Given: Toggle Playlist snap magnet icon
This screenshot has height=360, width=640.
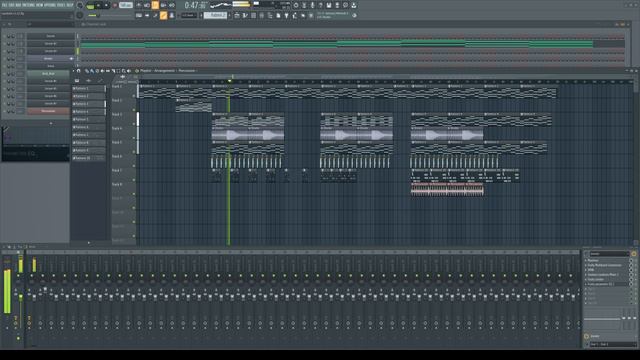Looking at the screenshot, I should tap(78, 71).
